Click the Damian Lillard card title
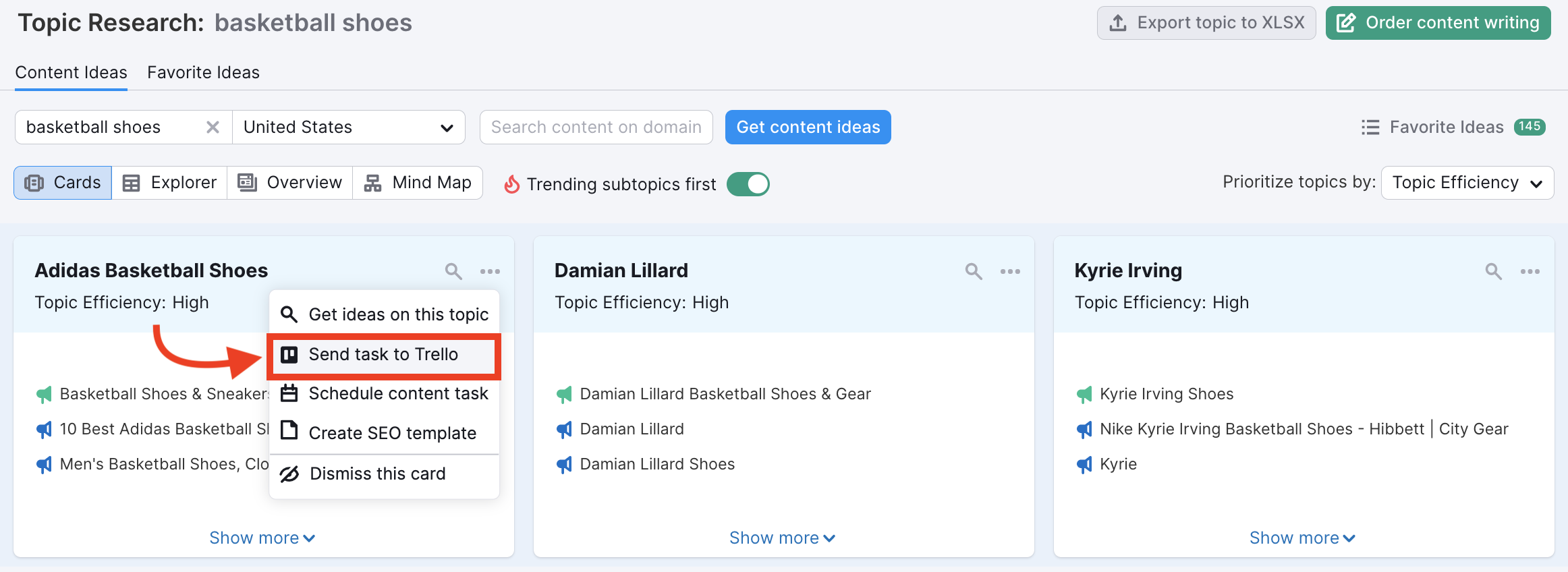The image size is (1568, 572). (621, 270)
